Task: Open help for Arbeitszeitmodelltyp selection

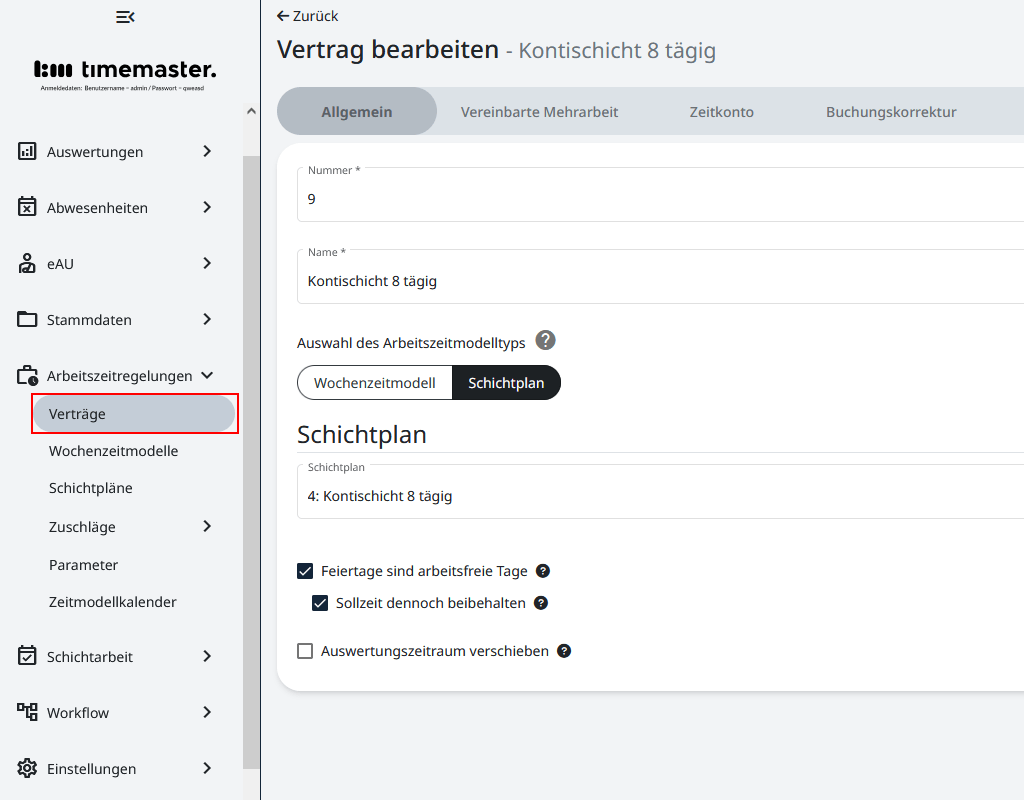Action: coord(545,341)
